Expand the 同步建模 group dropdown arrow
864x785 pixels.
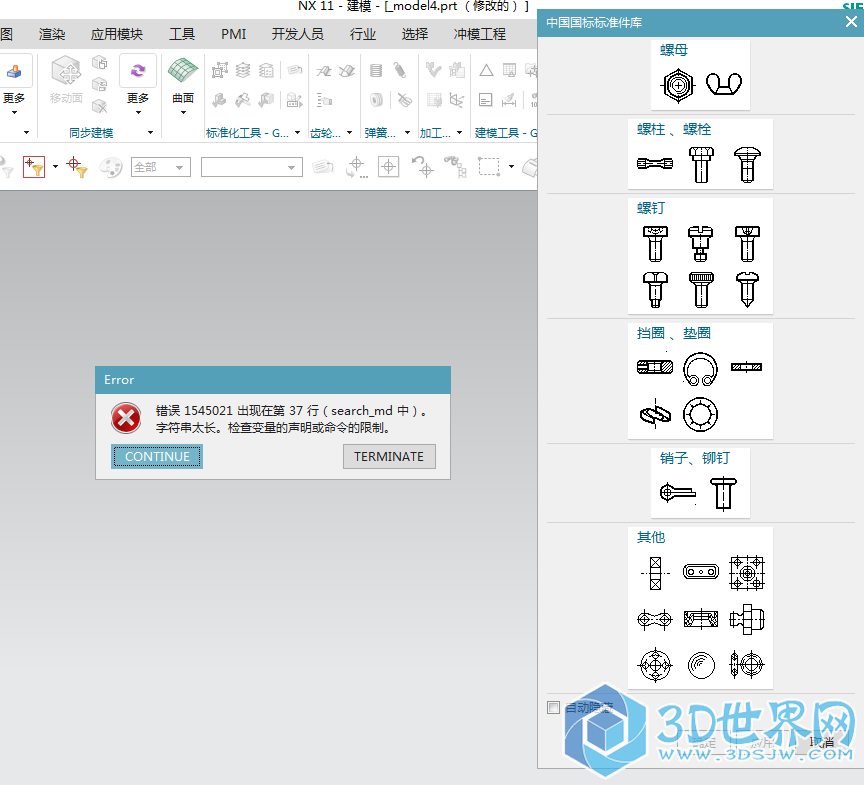coord(150,133)
